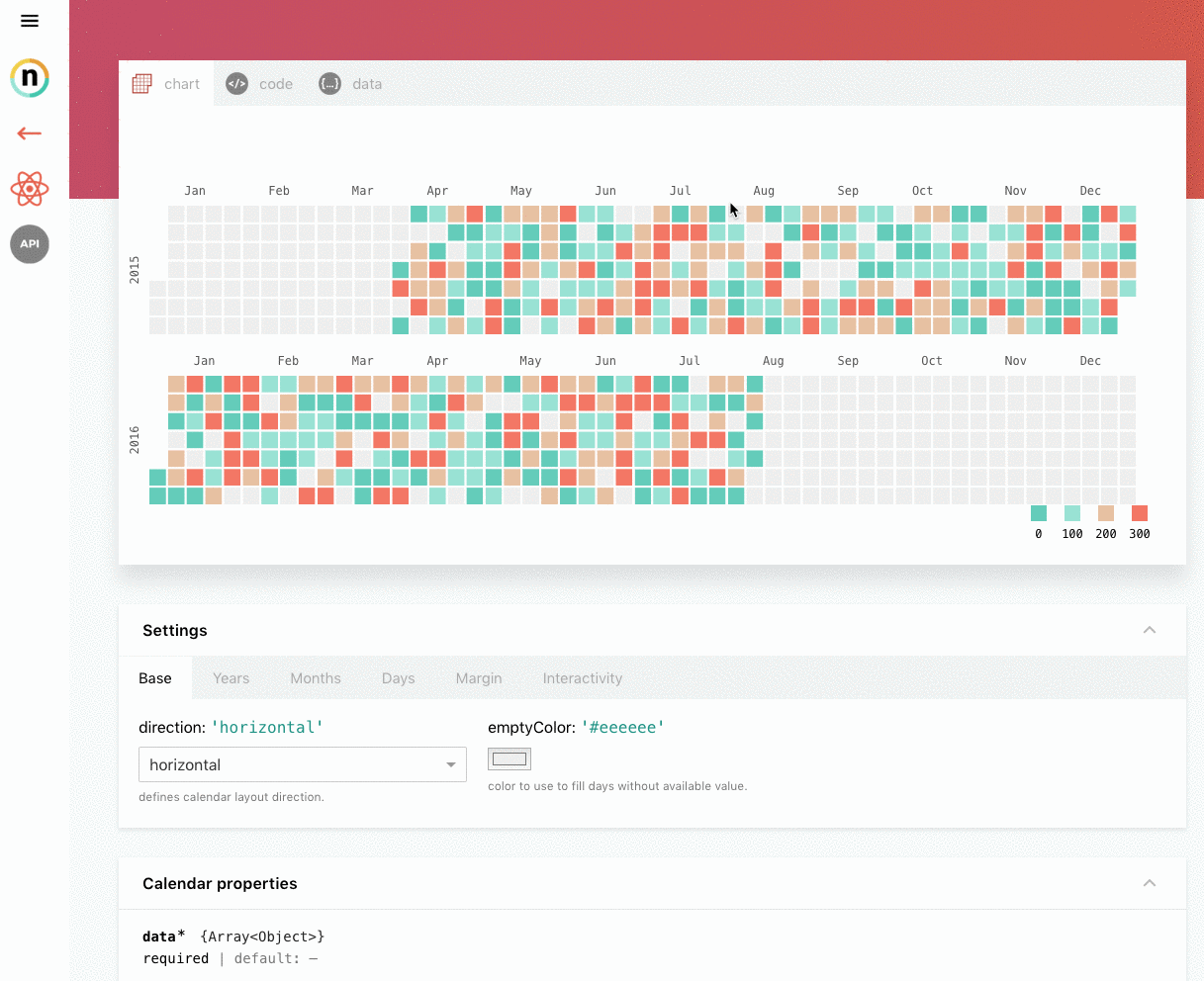Click the data braces icon
This screenshot has height=981, width=1204.
[329, 84]
